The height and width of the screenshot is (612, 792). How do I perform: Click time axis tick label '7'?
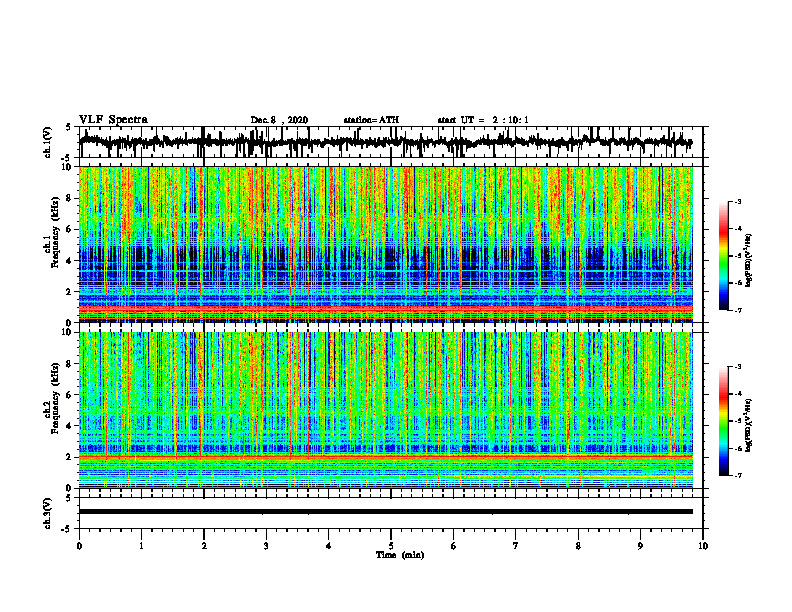pos(516,546)
